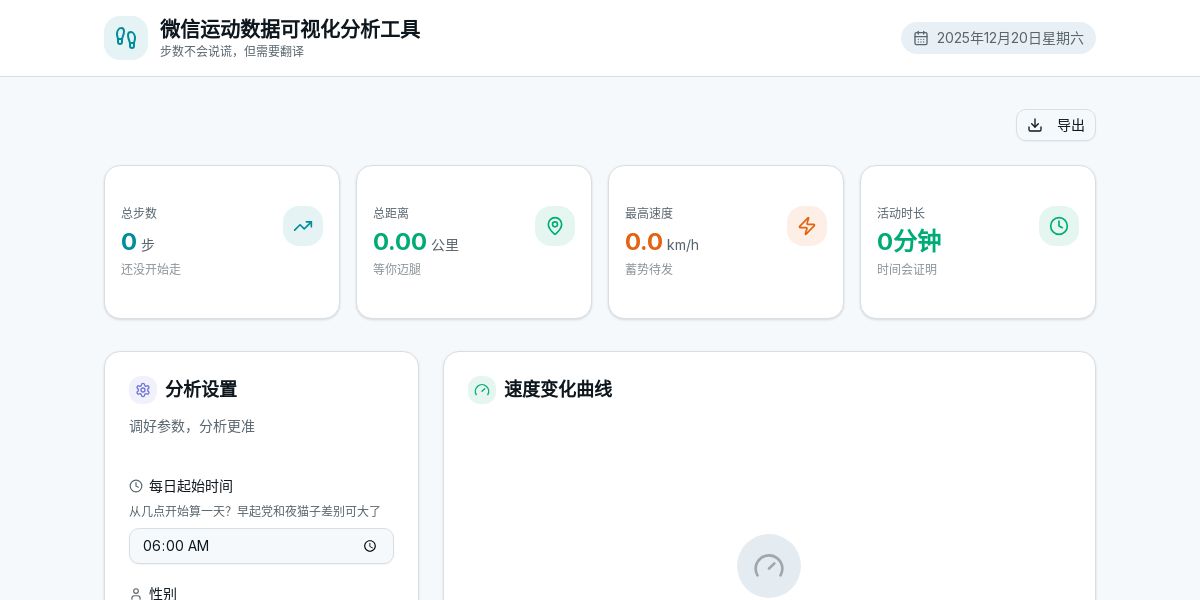Click the 时间会证明 caption
The height and width of the screenshot is (600, 1200).
[907, 269]
